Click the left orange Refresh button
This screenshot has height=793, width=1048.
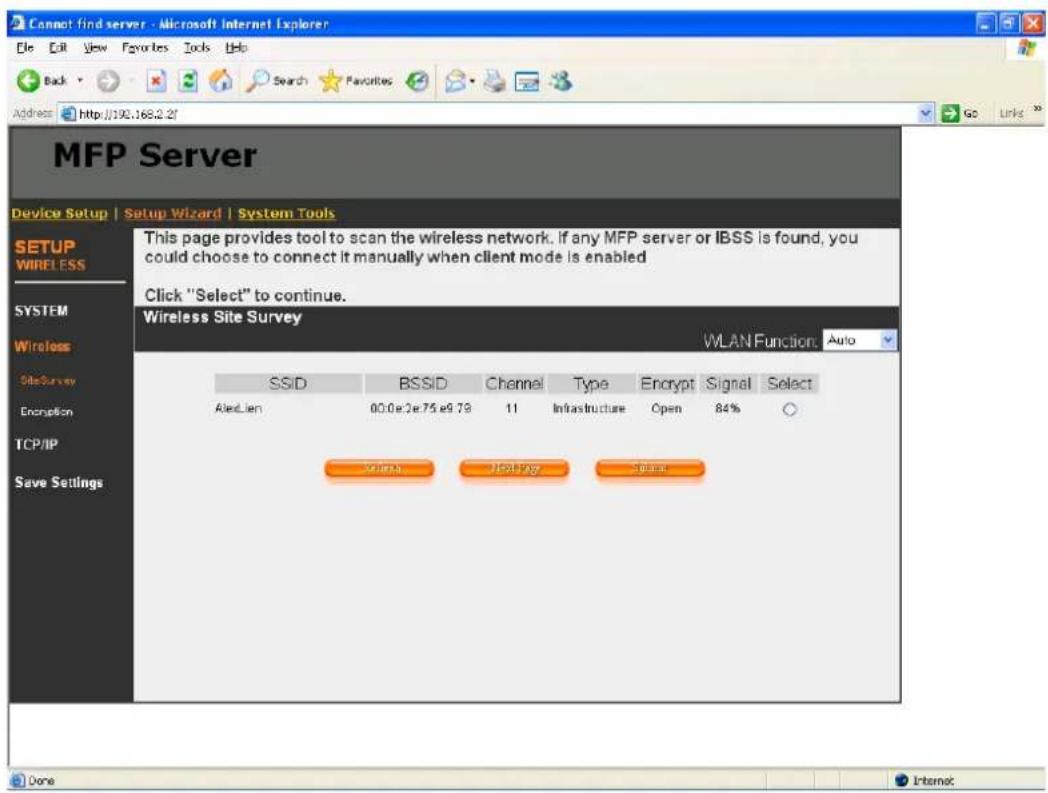(380, 468)
